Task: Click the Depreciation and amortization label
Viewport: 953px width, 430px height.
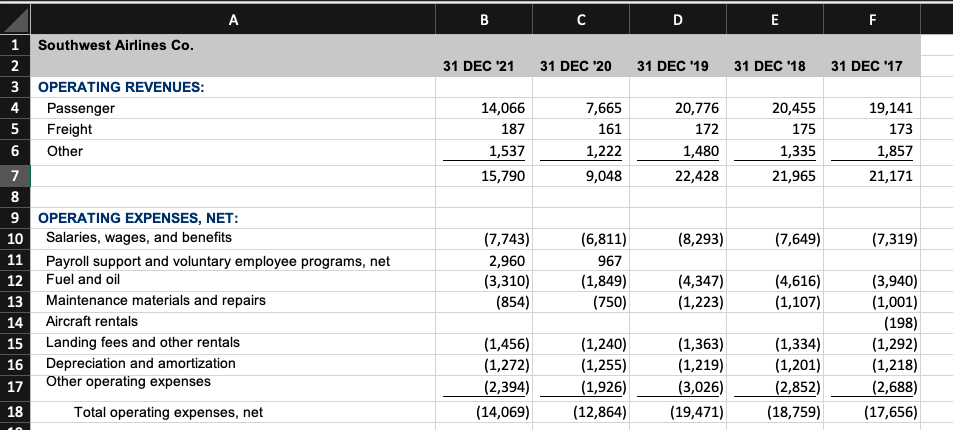Action: (141, 363)
